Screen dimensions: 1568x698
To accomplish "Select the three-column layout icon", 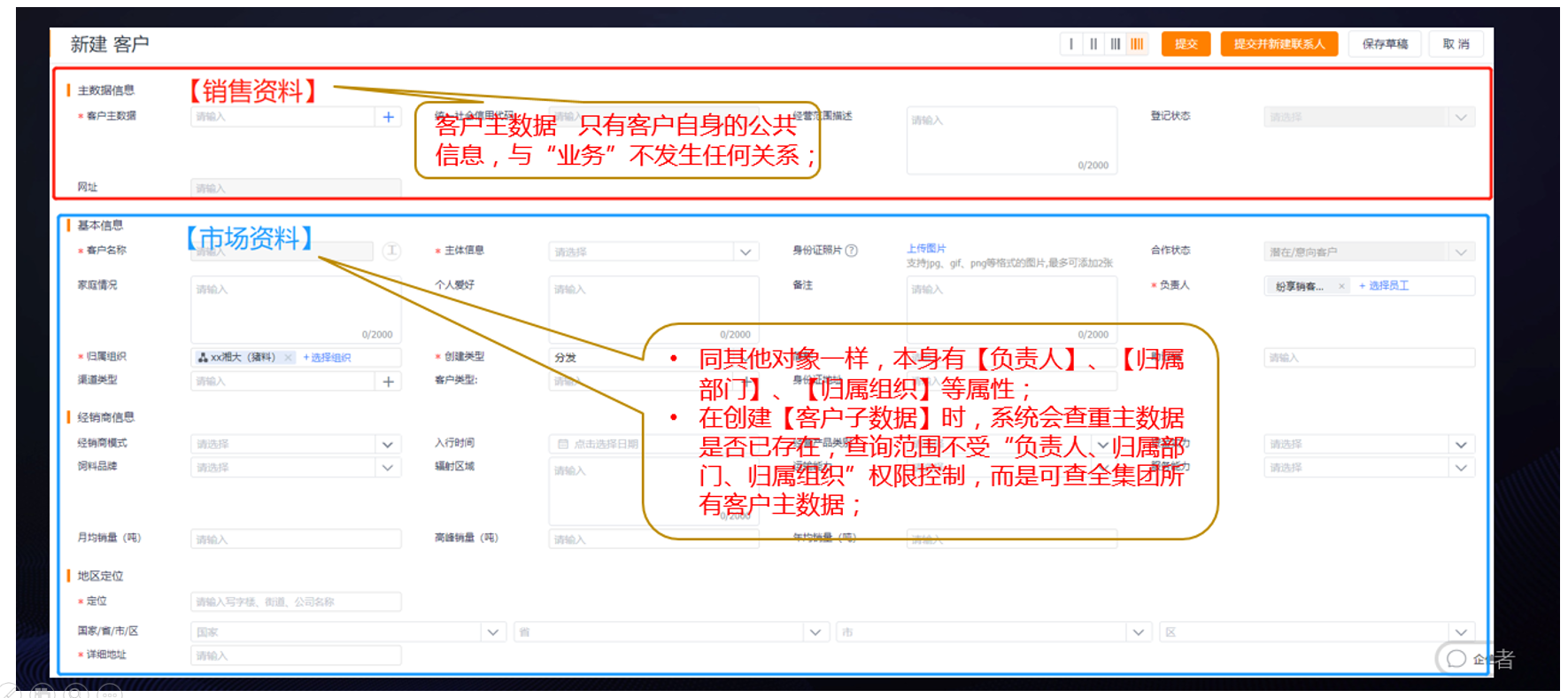I will (1116, 44).
